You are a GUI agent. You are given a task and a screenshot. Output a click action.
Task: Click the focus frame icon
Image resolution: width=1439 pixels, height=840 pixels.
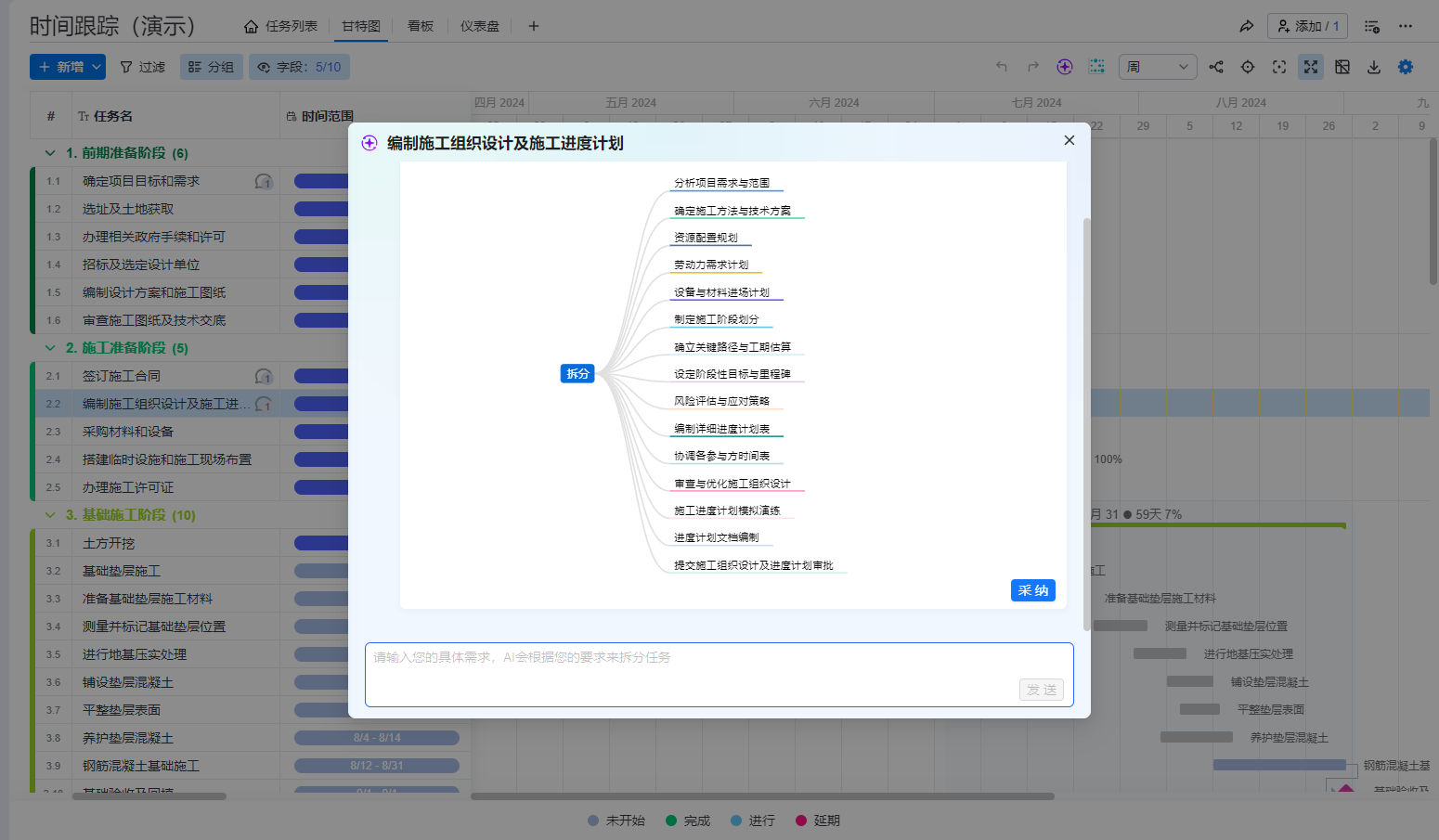tap(1279, 67)
